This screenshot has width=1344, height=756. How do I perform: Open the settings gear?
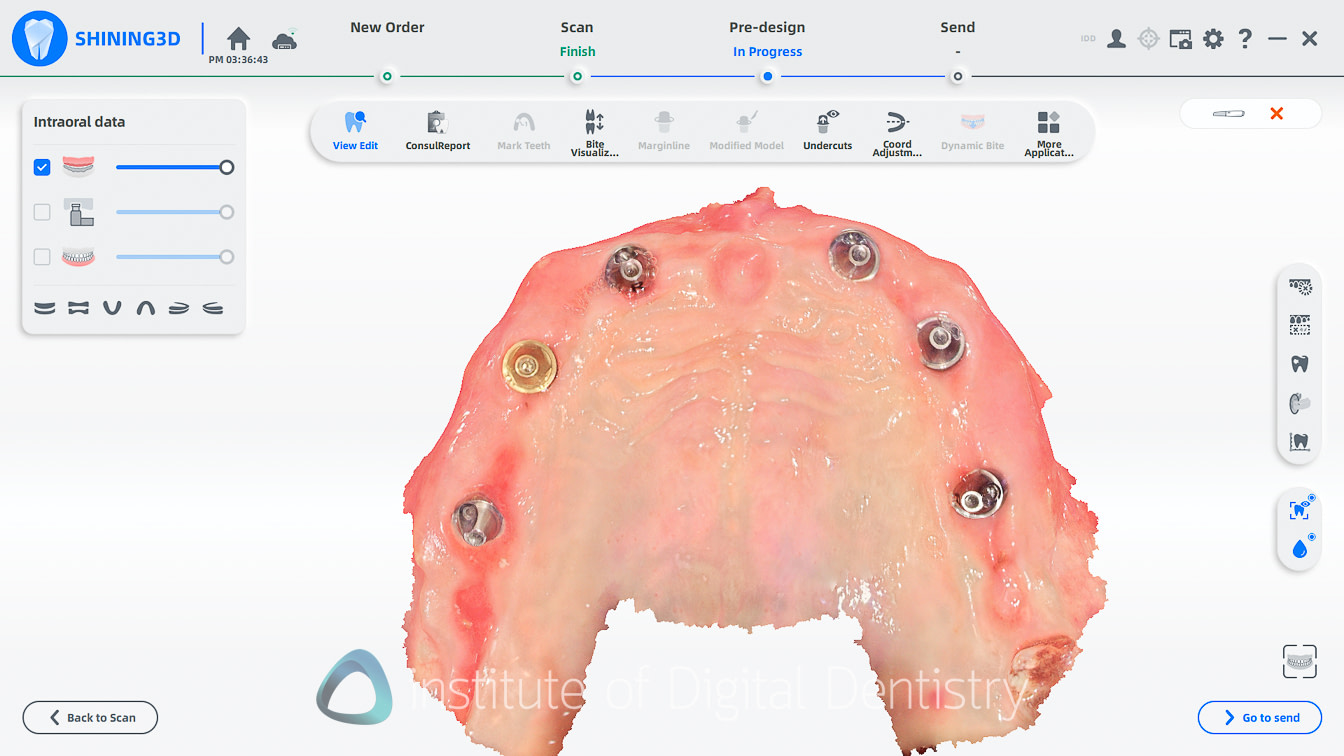[1212, 38]
